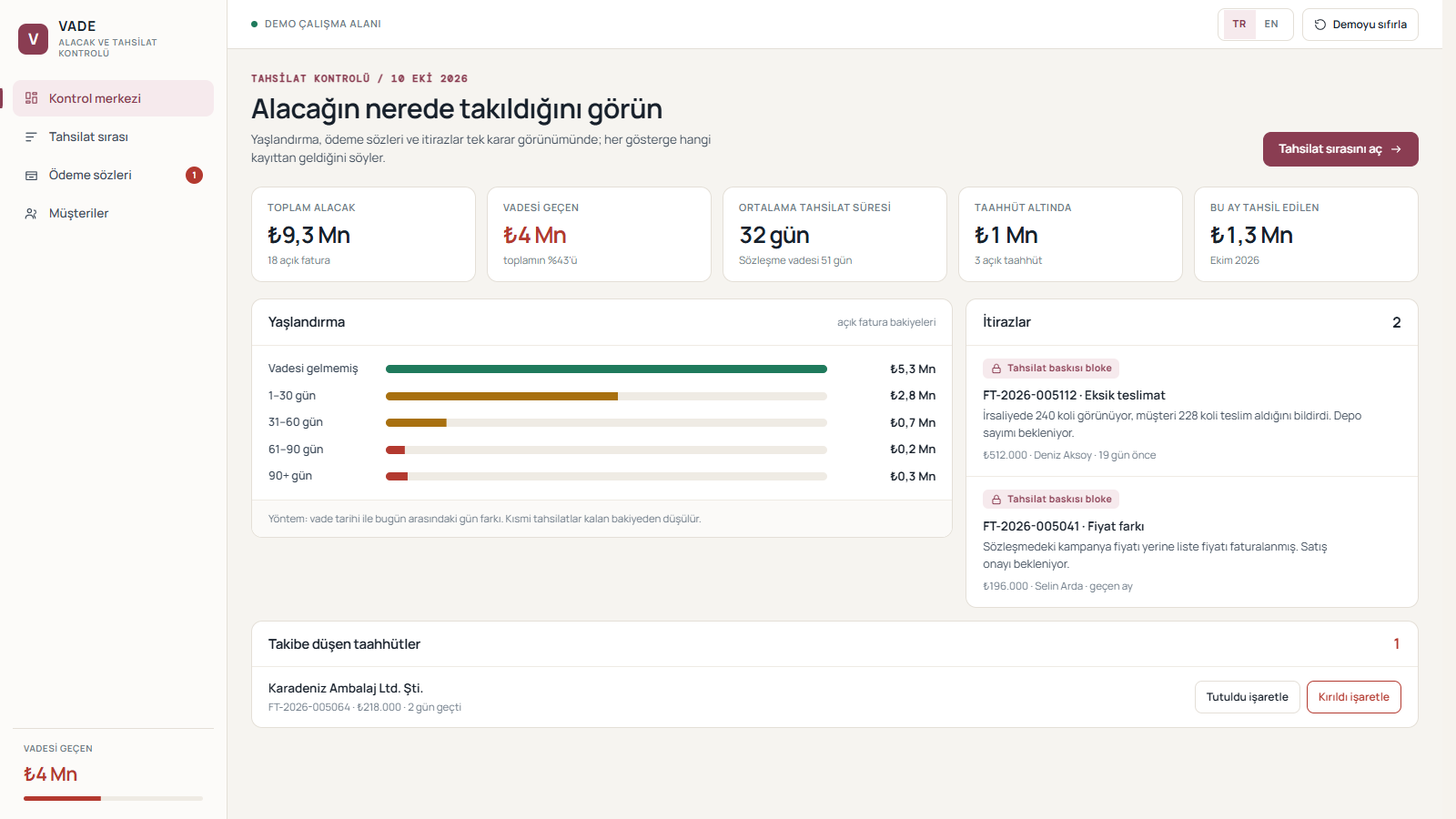Click the 61–90 gün aging bar

pos(606,450)
